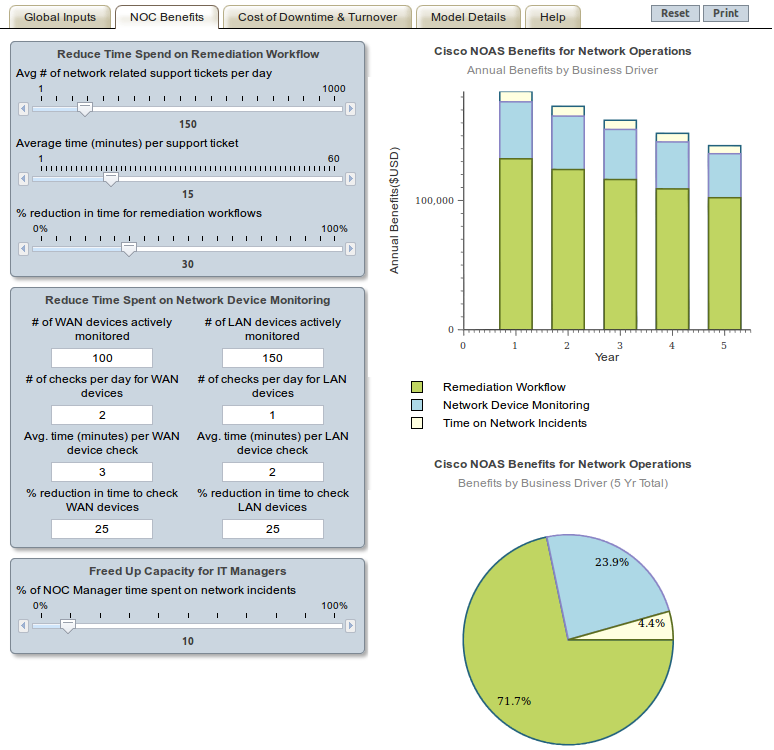The width and height of the screenshot is (774, 750).
Task: Click the Remediation Workflow legend swatch
Action: [x=417, y=387]
